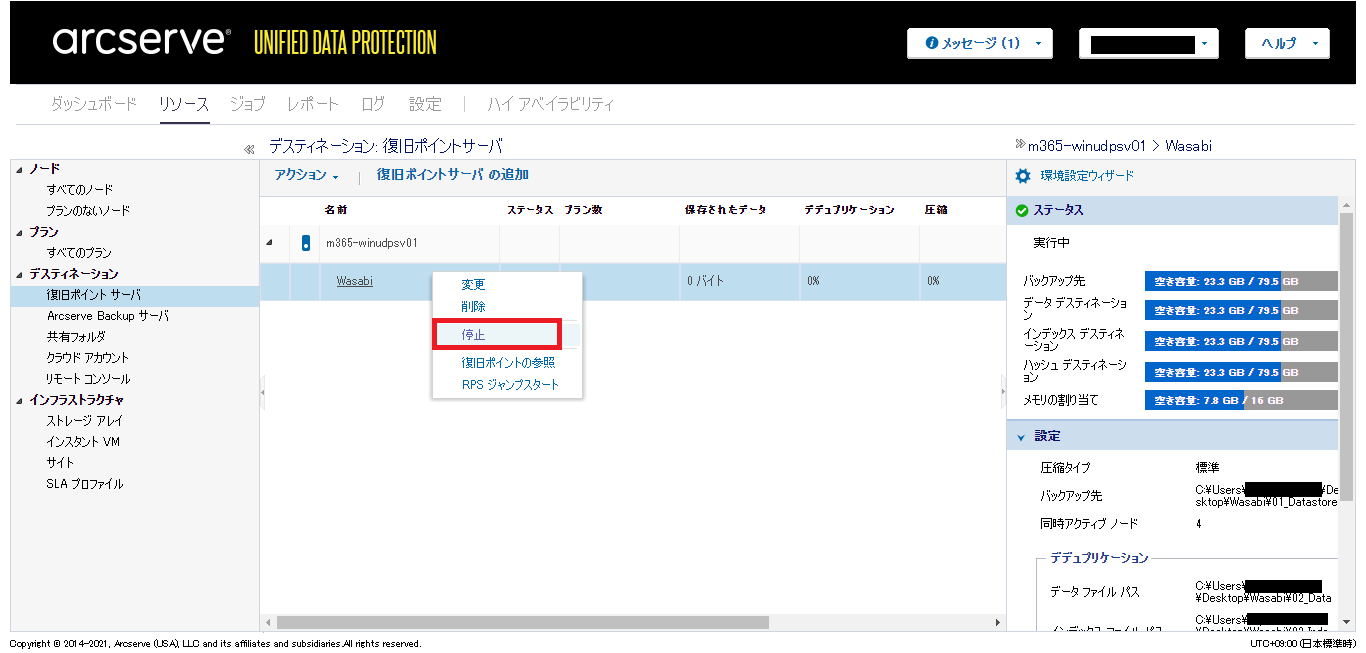The height and width of the screenshot is (653, 1366).
Task: Select Arcserve Backup サーバ in the tree
Action: click(108, 316)
